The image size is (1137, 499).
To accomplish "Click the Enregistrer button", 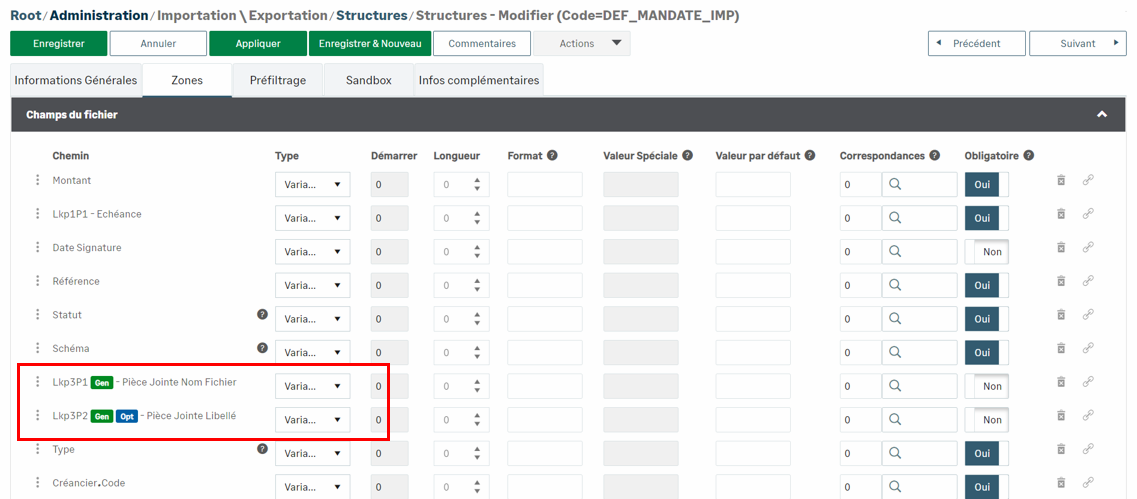I will 57,44.
